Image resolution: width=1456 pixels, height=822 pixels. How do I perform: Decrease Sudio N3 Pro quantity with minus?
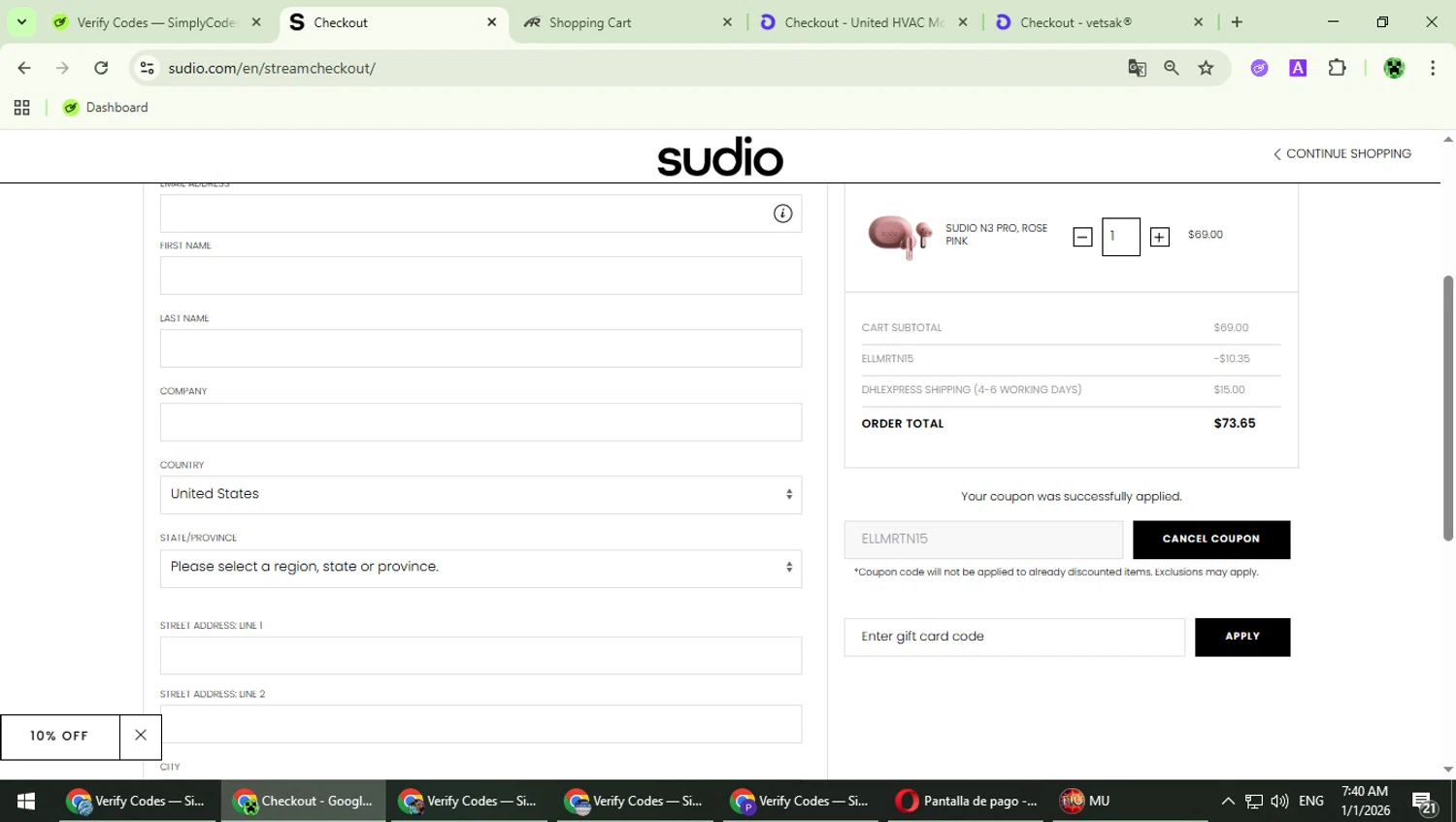click(1082, 237)
